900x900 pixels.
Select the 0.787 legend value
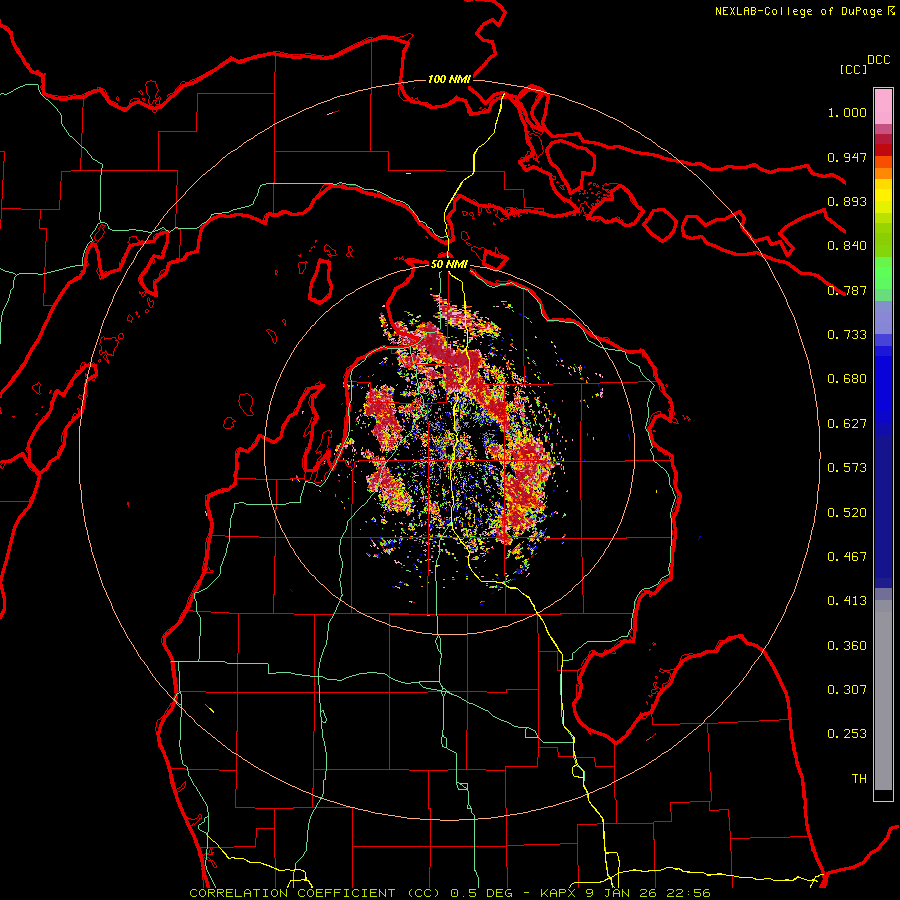tap(847, 290)
